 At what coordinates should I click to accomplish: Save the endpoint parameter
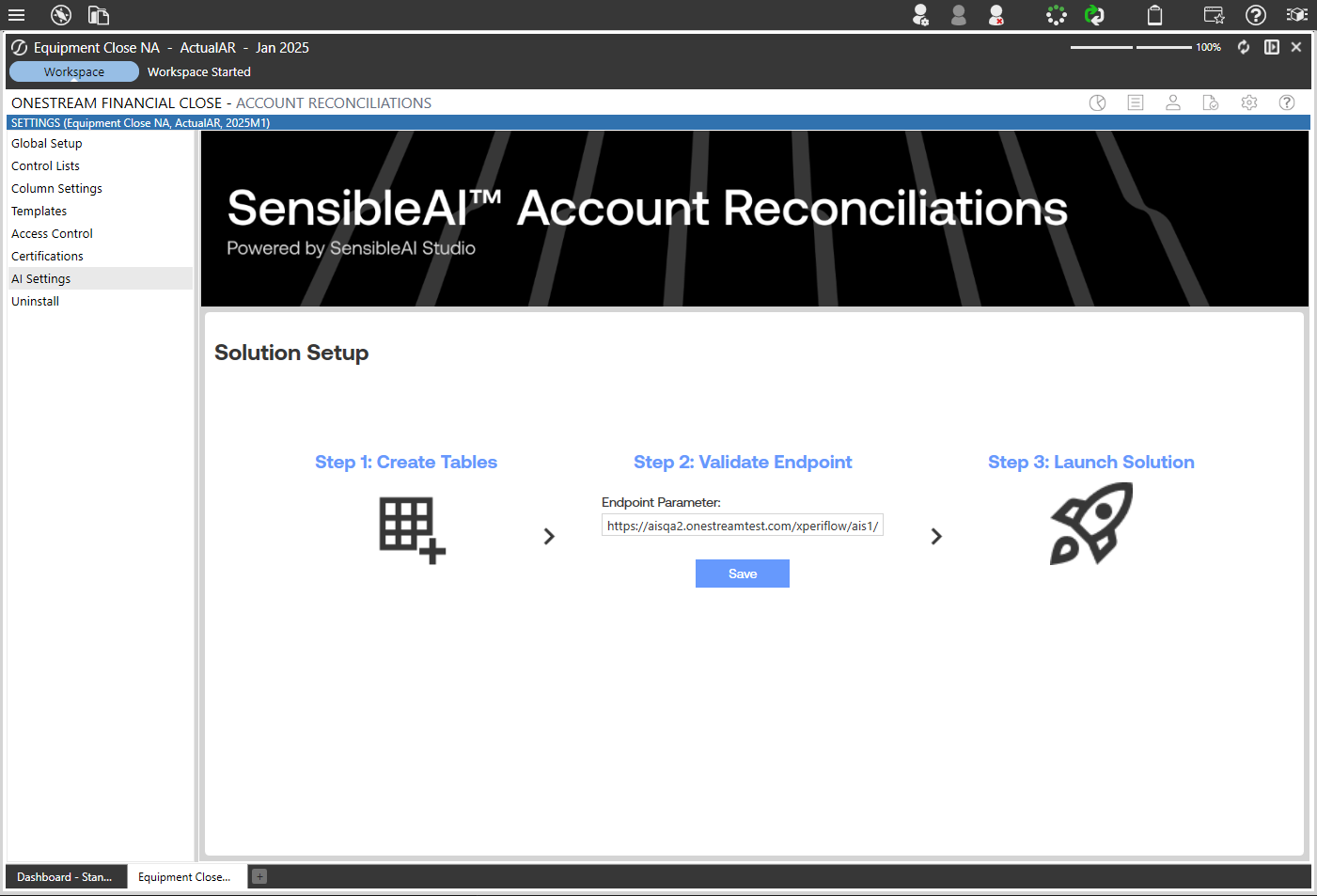coord(743,574)
